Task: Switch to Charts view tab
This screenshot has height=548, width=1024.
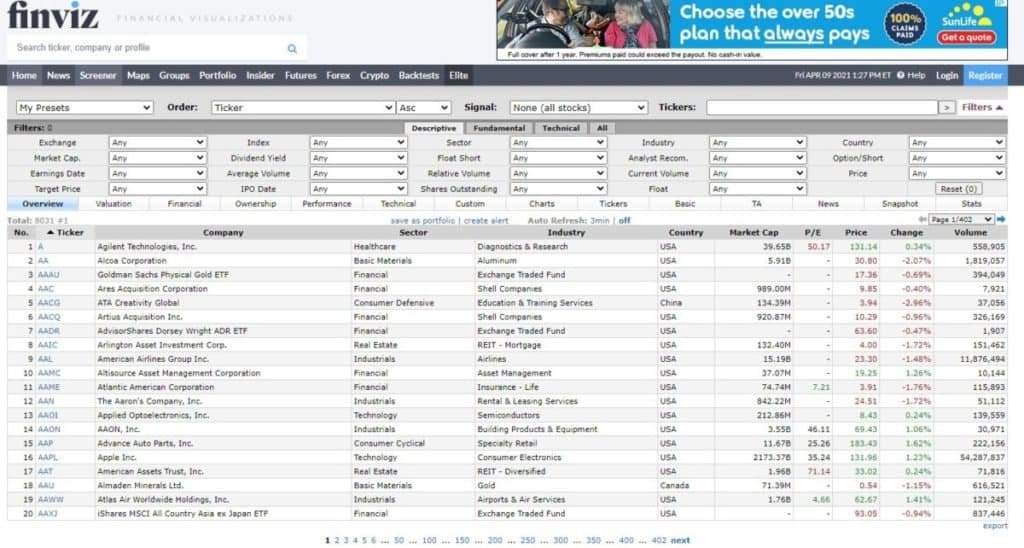Action: (541, 204)
